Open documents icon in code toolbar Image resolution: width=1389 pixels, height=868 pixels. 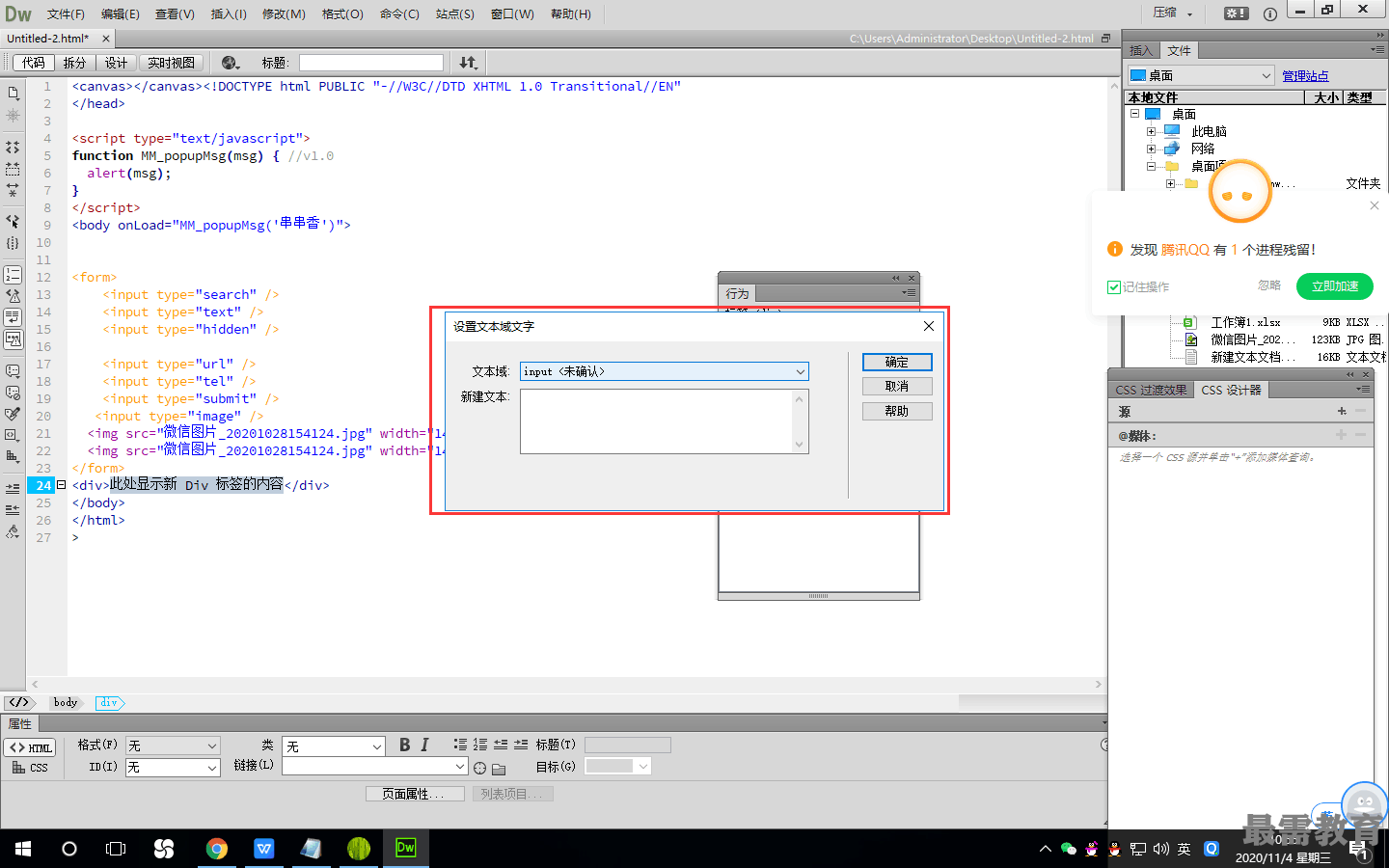(x=13, y=94)
